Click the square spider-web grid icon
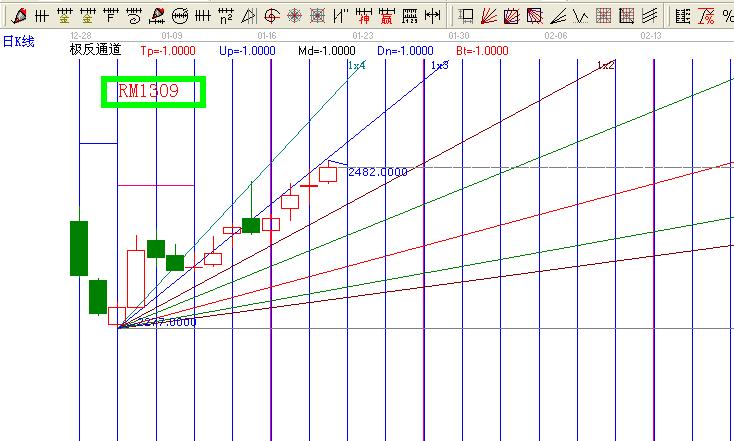The height and width of the screenshot is (441, 734). pos(317,15)
